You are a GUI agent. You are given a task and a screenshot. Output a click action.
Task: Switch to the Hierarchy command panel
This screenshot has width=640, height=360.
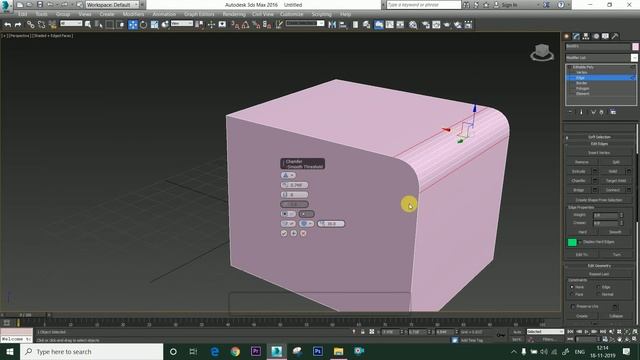pyautogui.click(x=586, y=36)
